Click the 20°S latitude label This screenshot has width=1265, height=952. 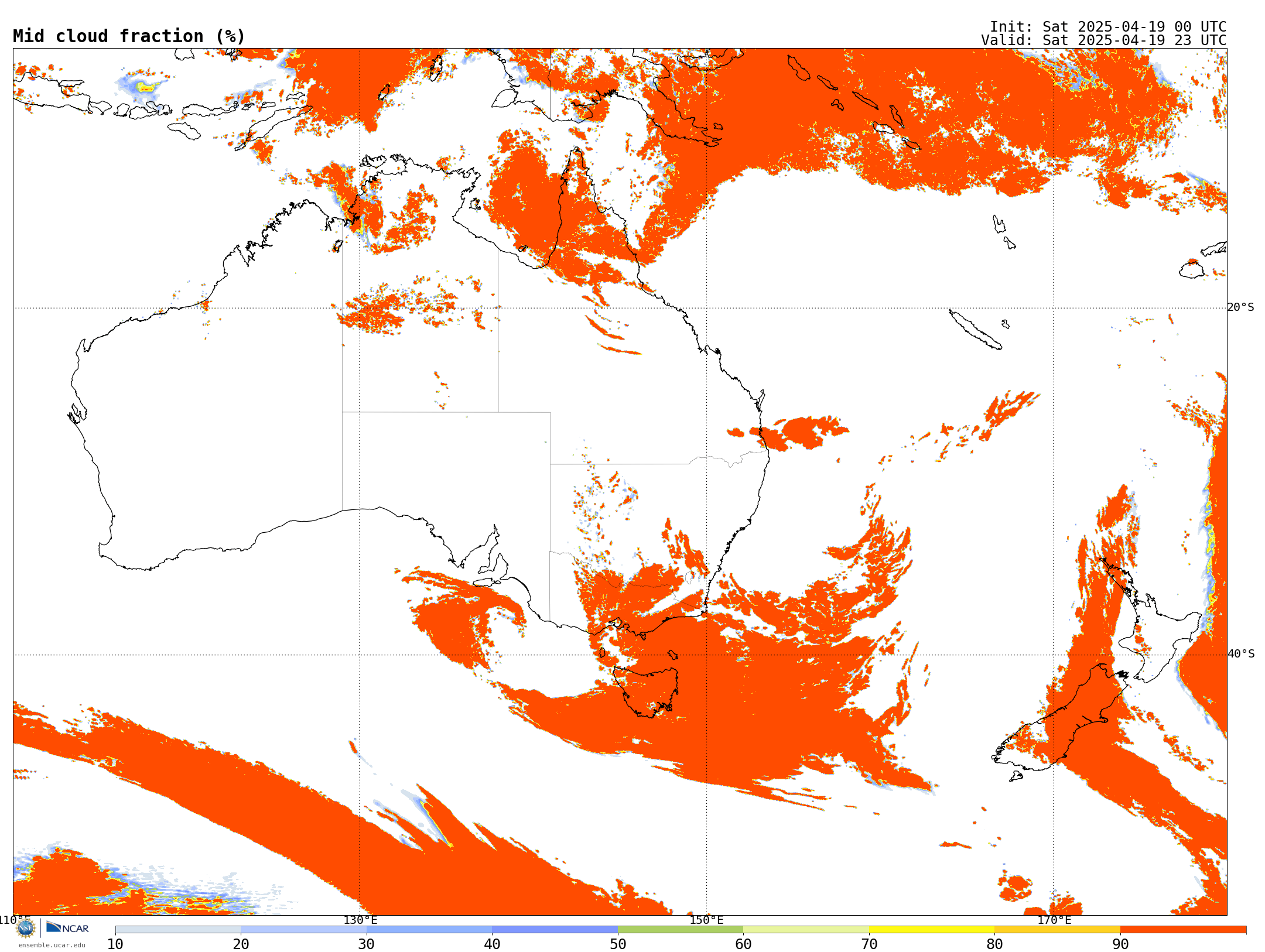[1241, 307]
